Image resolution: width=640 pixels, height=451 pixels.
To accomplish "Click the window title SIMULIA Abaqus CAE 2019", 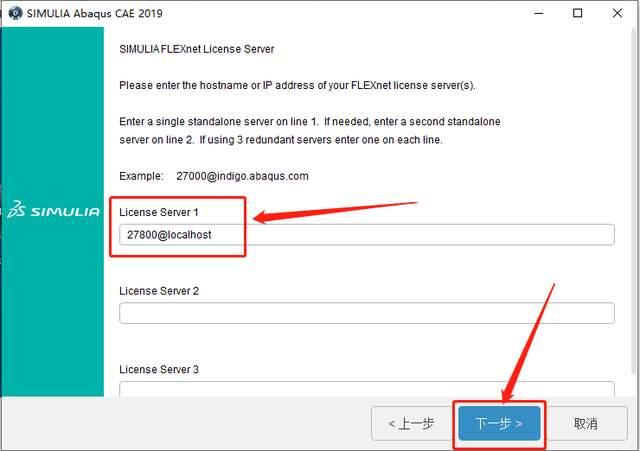I will click(x=95, y=13).
